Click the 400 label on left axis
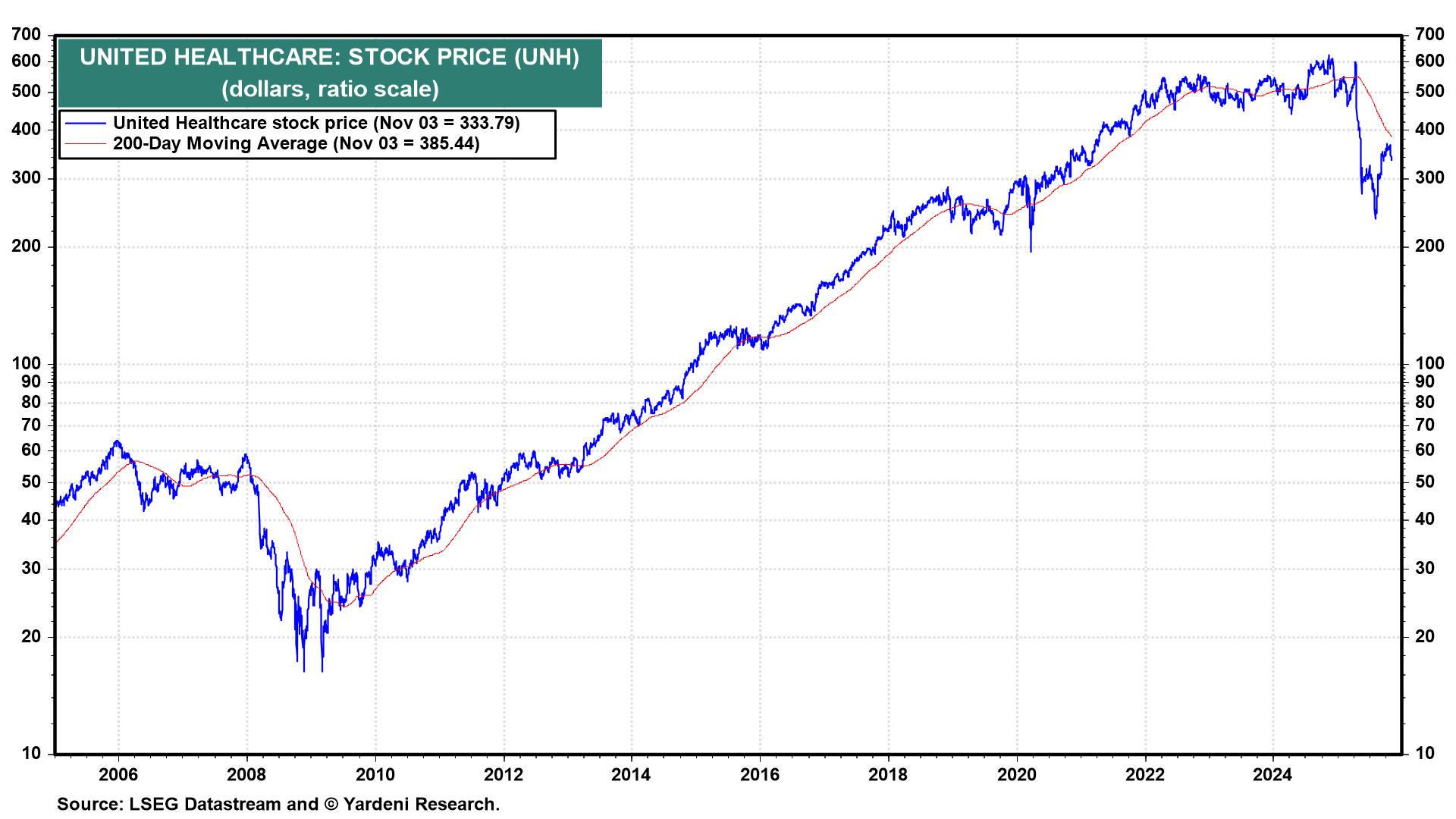 point(27,130)
